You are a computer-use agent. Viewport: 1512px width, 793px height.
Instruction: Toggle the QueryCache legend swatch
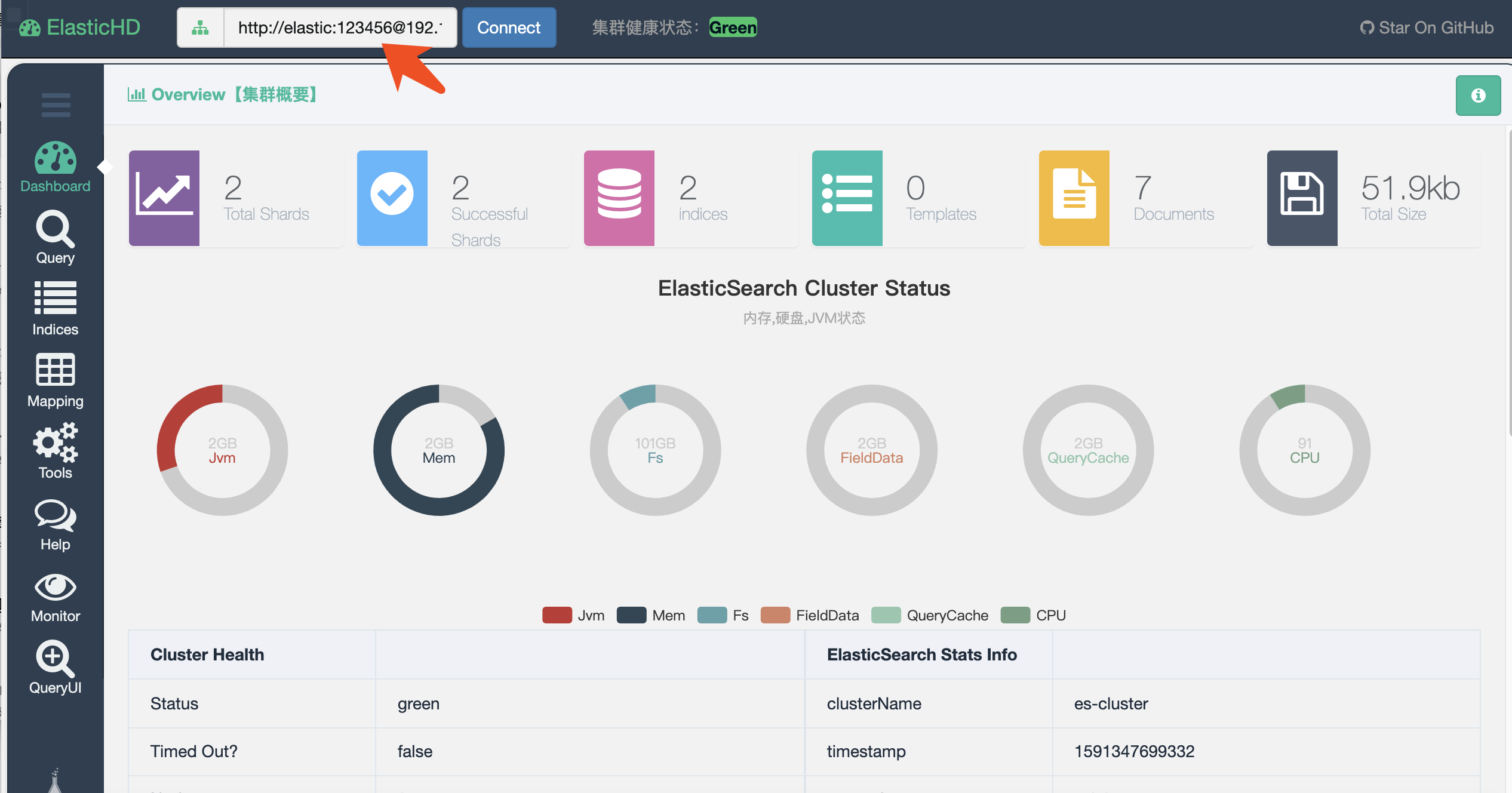[886, 615]
